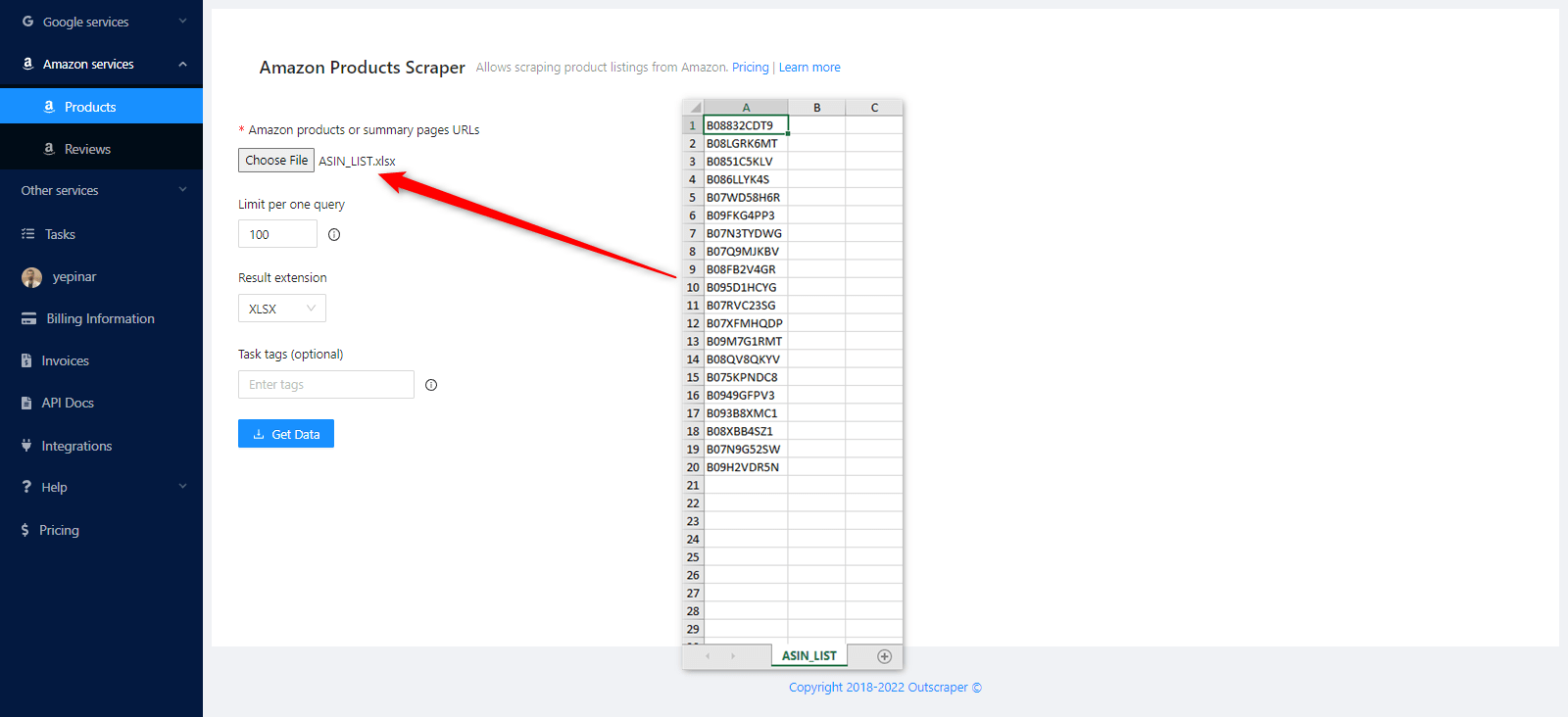Click the download icon in Get Data
The width and height of the screenshot is (1568, 717).
click(259, 434)
